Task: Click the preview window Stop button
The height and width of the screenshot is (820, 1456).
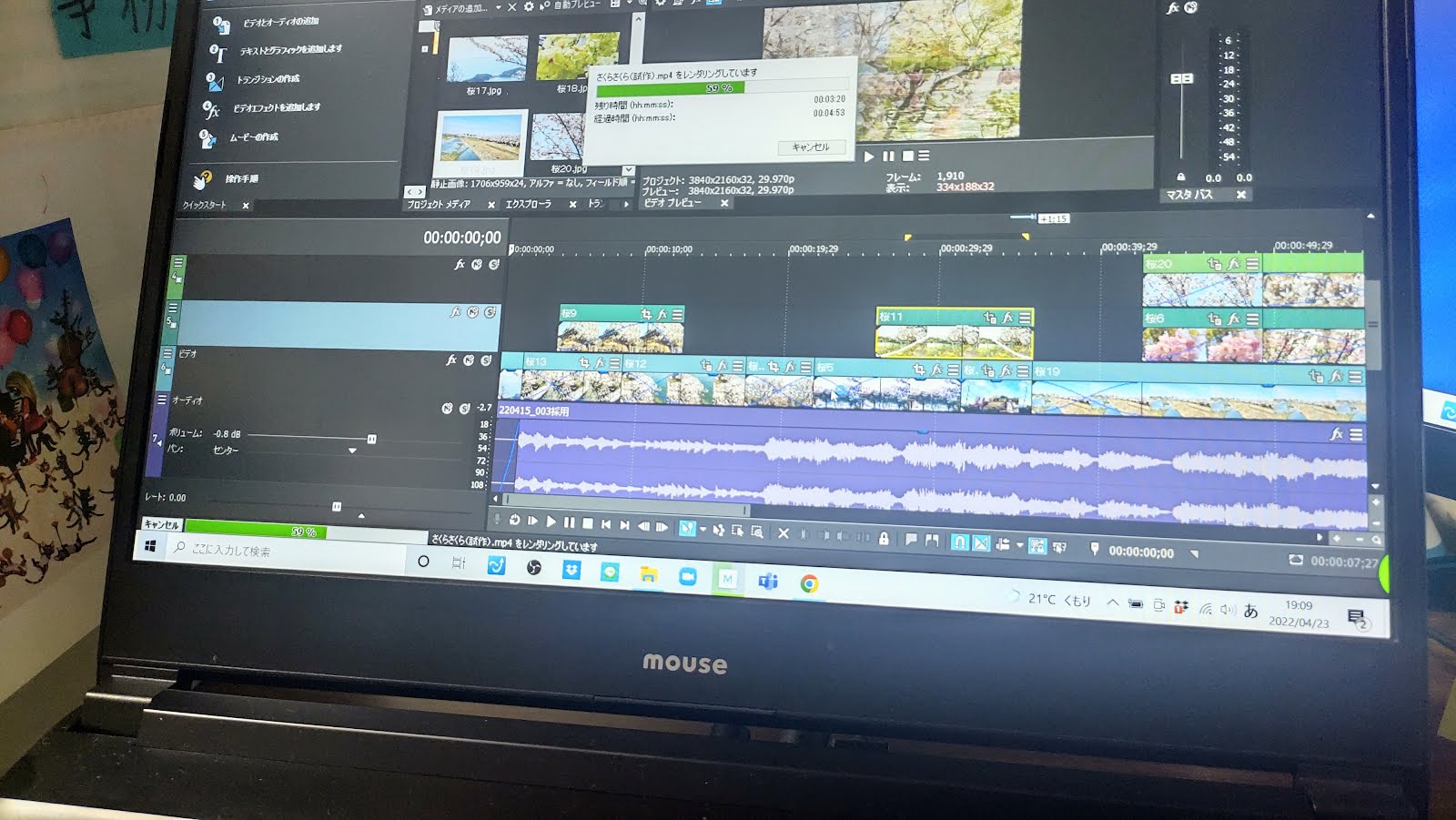Action: (x=907, y=157)
